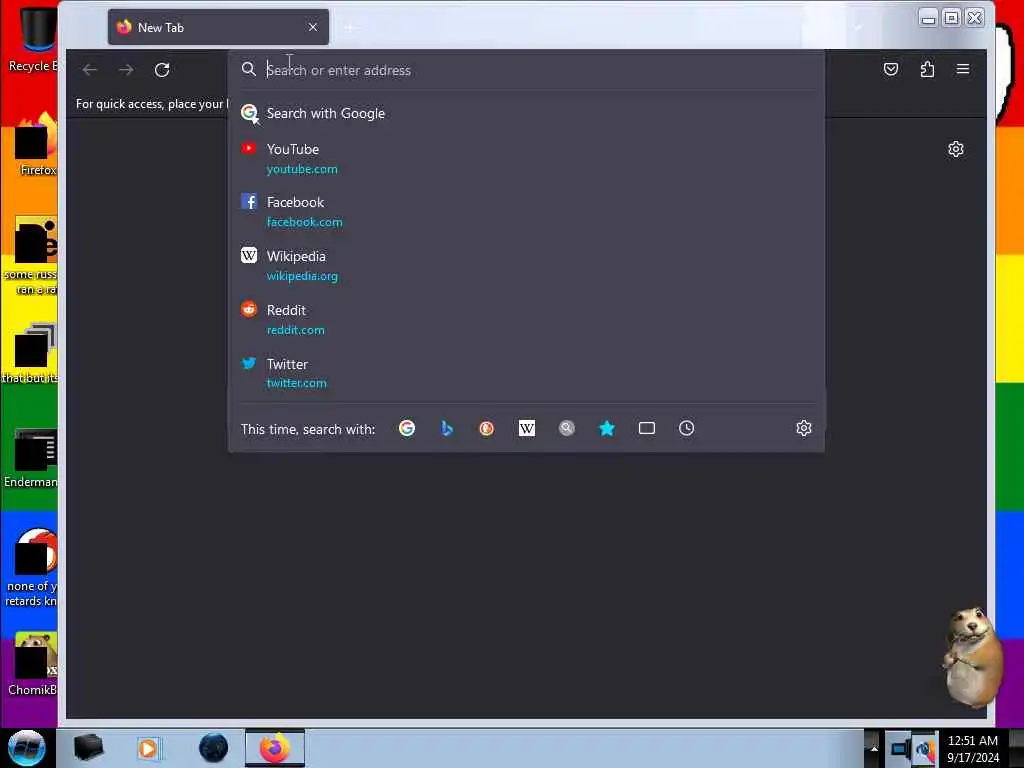Search this time with Wikipedia icon
Viewport: 1024px width, 768px height.
[526, 428]
